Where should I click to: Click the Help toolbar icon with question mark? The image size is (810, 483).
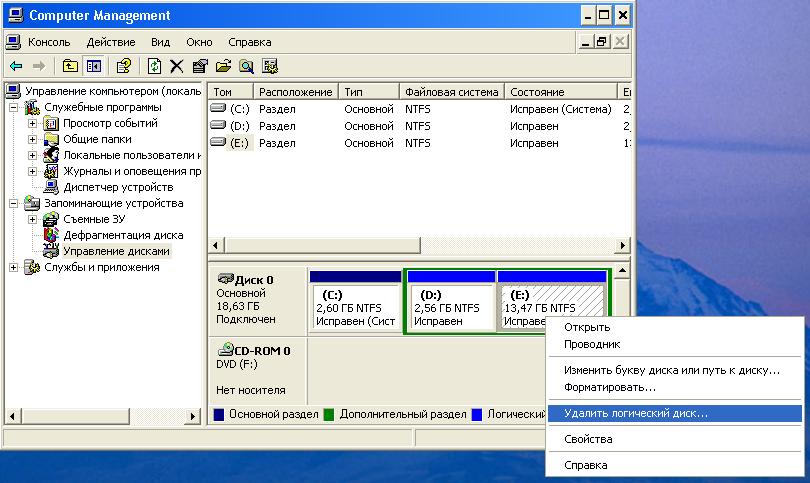point(124,66)
